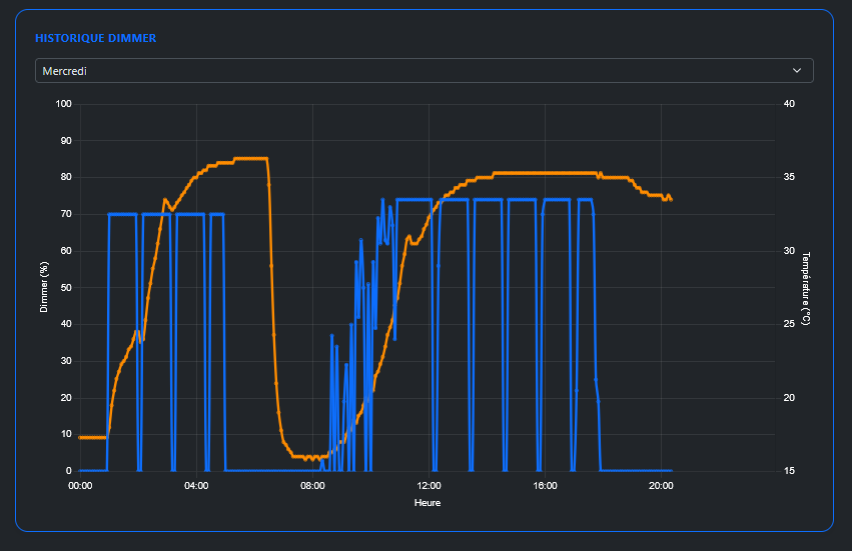The image size is (852, 551).
Task: Click the 12:00 time tick label
Action: pyautogui.click(x=429, y=486)
